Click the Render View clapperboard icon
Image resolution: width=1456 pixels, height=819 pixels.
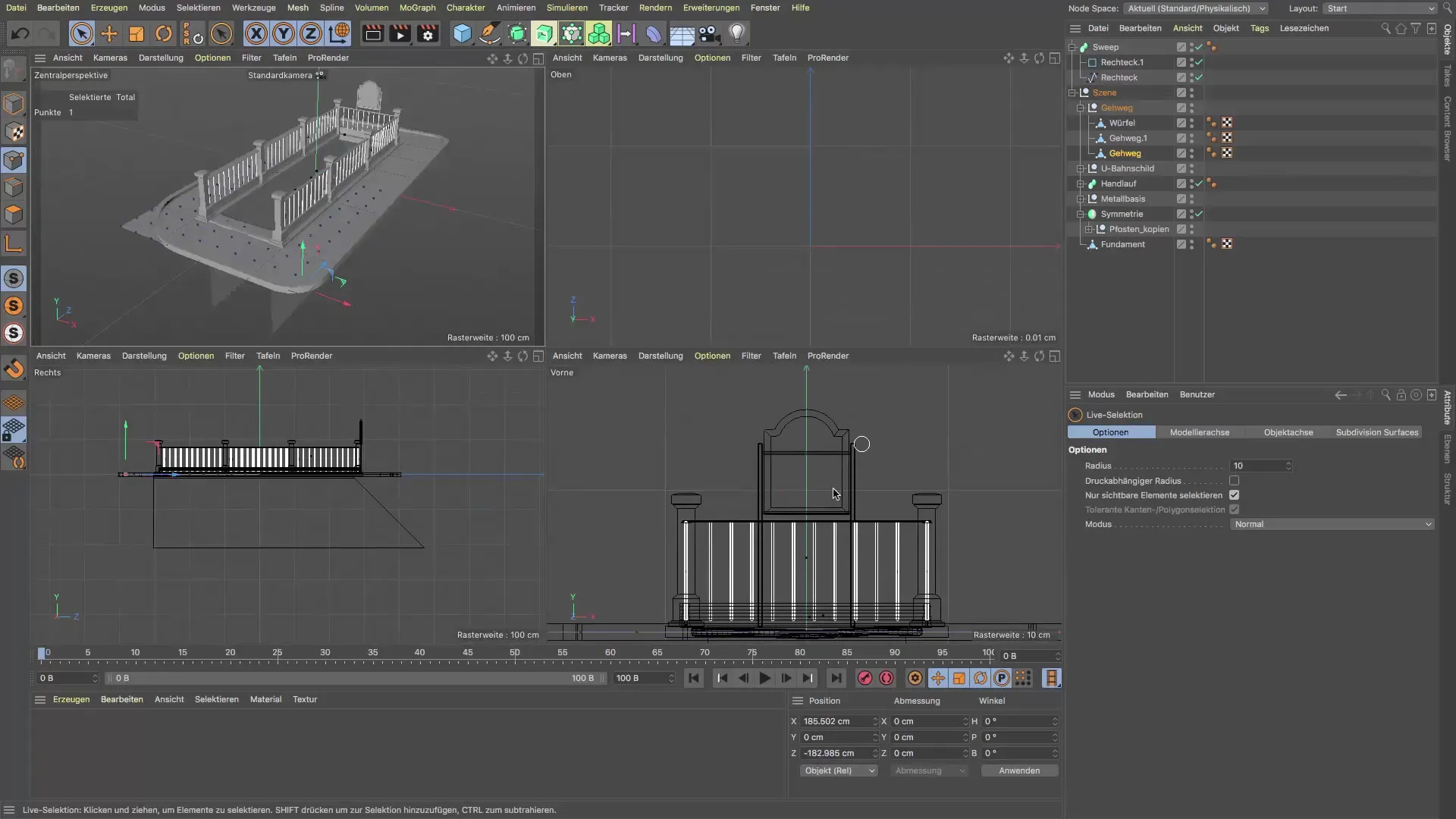click(372, 33)
